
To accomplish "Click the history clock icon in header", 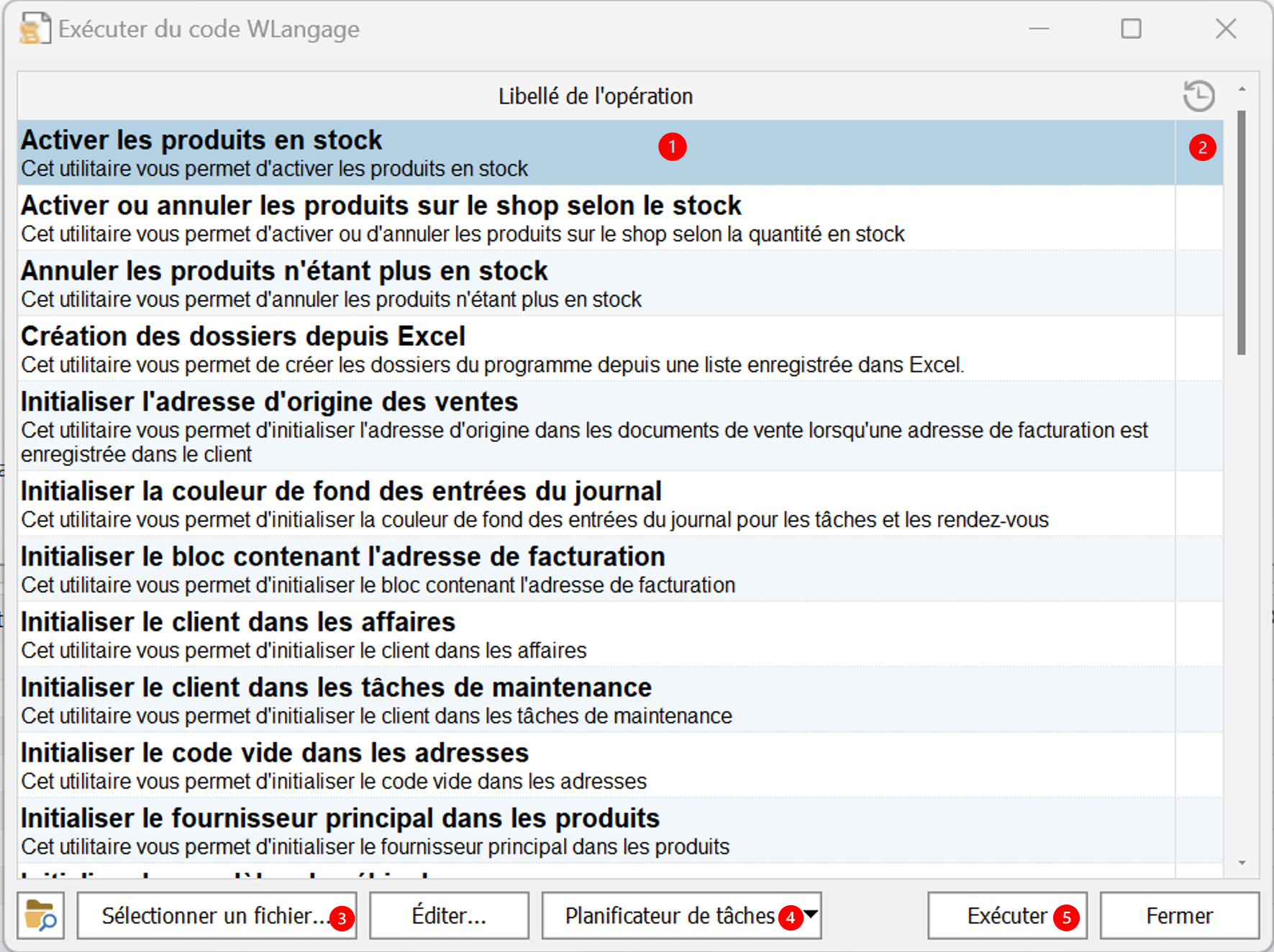I will (1198, 96).
